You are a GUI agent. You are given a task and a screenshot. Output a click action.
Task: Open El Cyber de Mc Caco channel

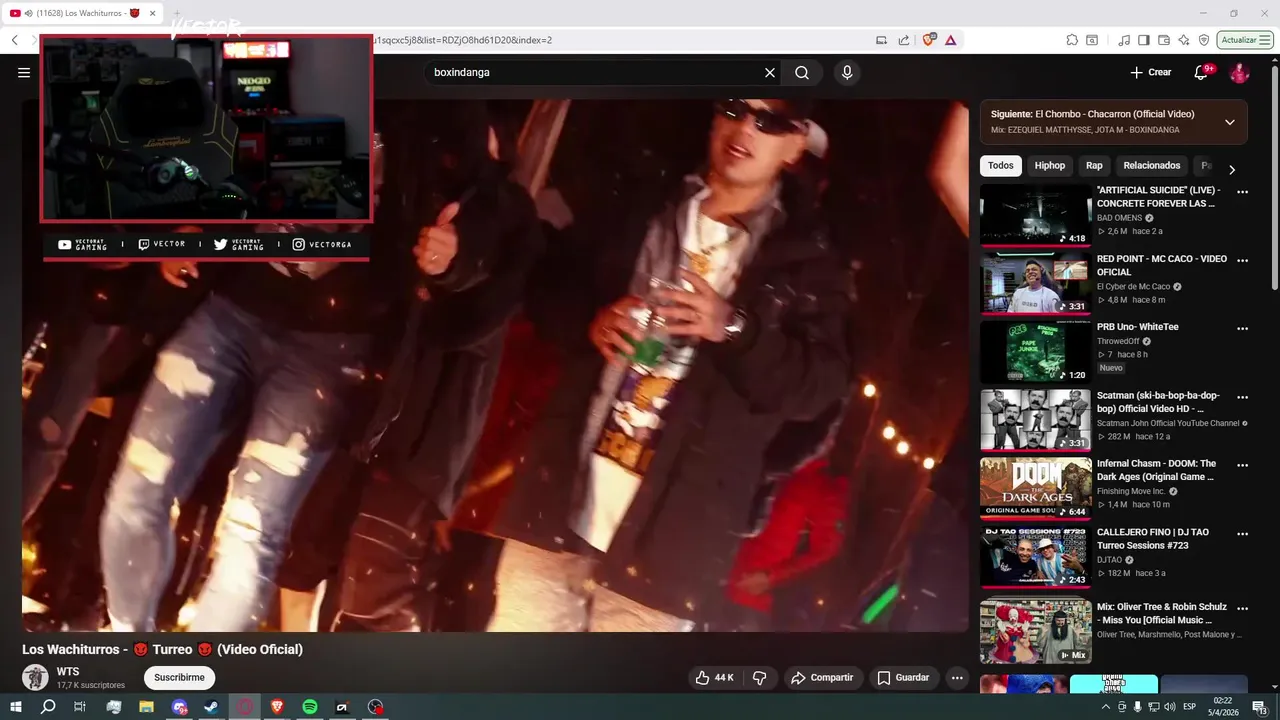tap(1133, 287)
